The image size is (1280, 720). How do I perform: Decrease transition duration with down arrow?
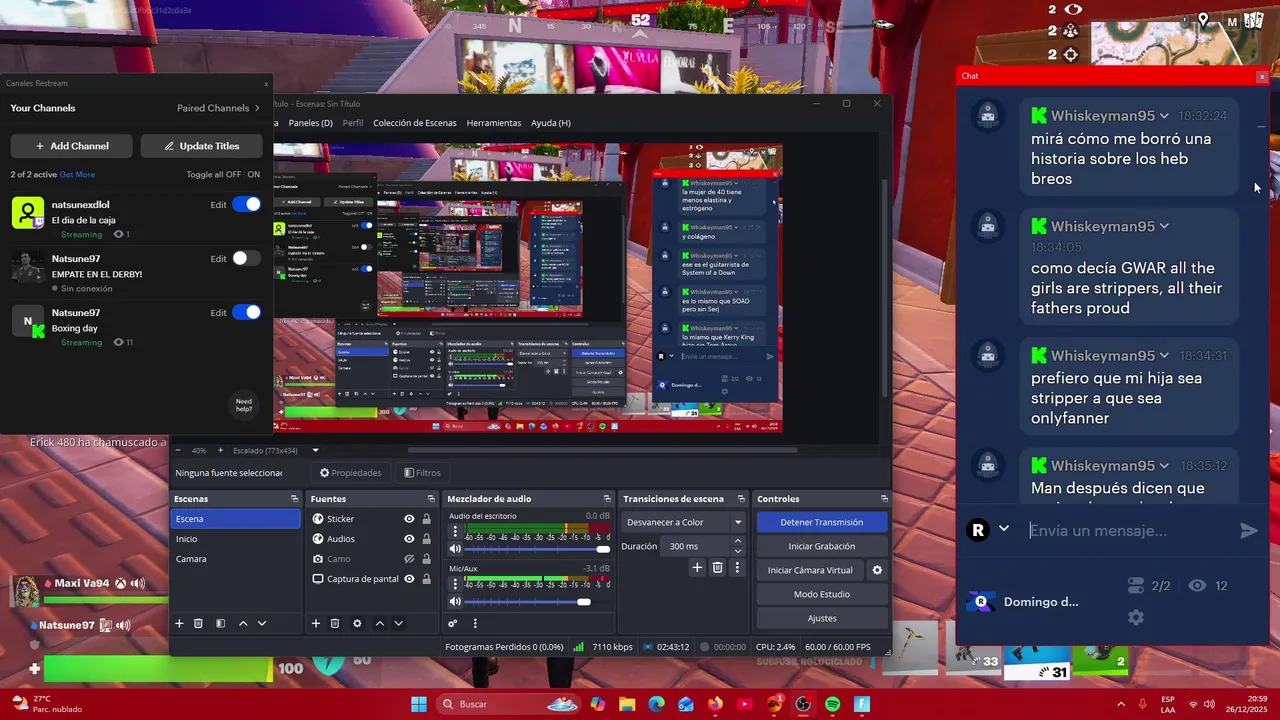738,551
